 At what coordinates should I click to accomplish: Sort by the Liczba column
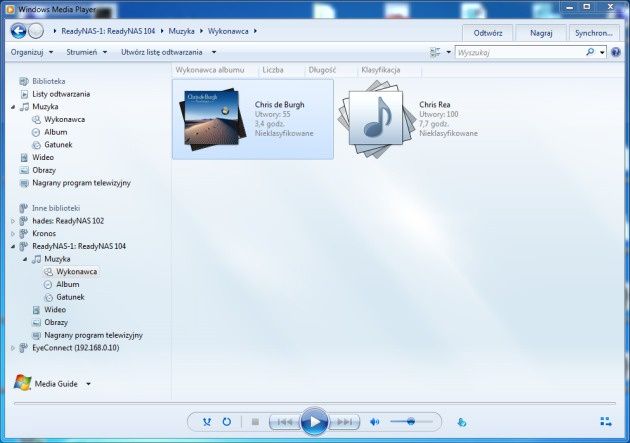click(x=273, y=70)
